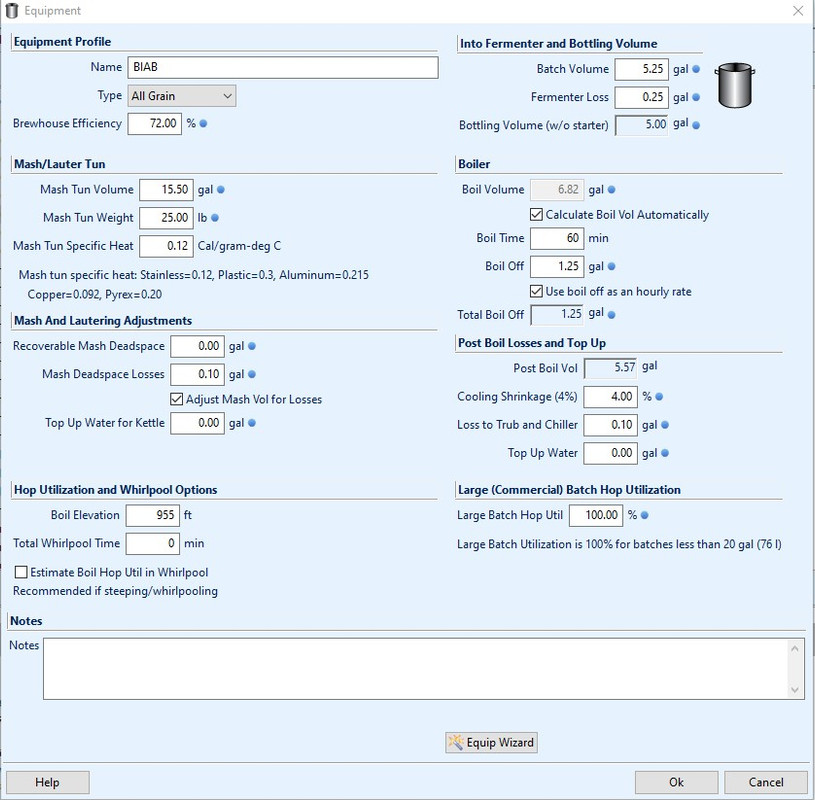Click blue dot beside post-boil Top Up Water

[664, 453]
